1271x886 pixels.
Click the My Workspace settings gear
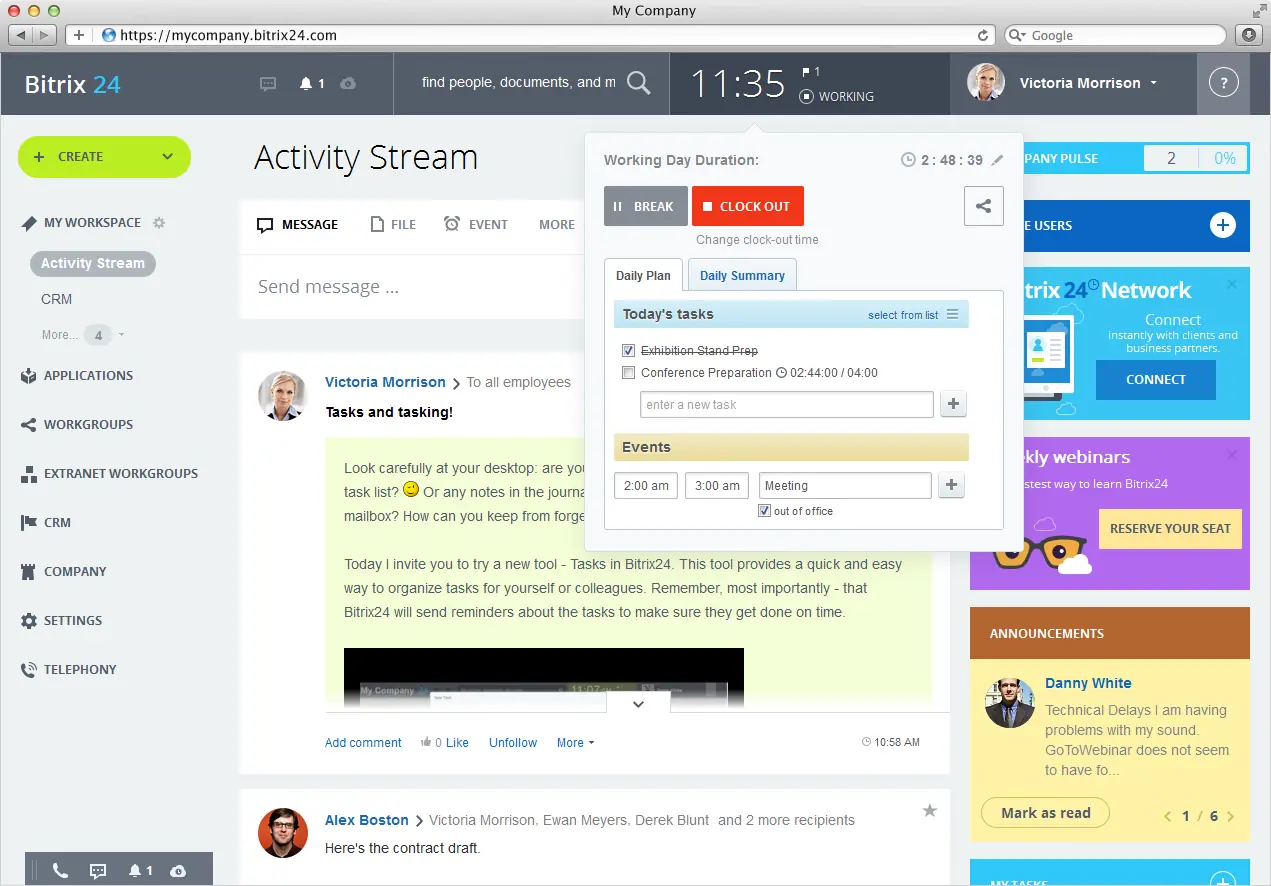[x=158, y=223]
